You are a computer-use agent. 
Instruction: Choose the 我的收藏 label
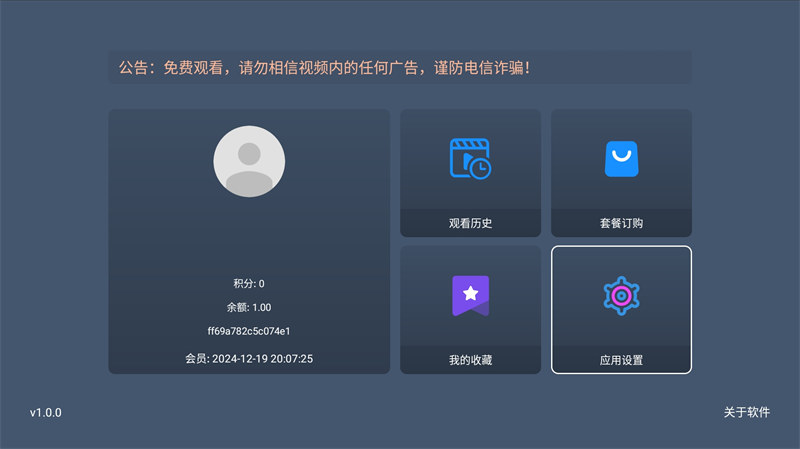[470, 360]
